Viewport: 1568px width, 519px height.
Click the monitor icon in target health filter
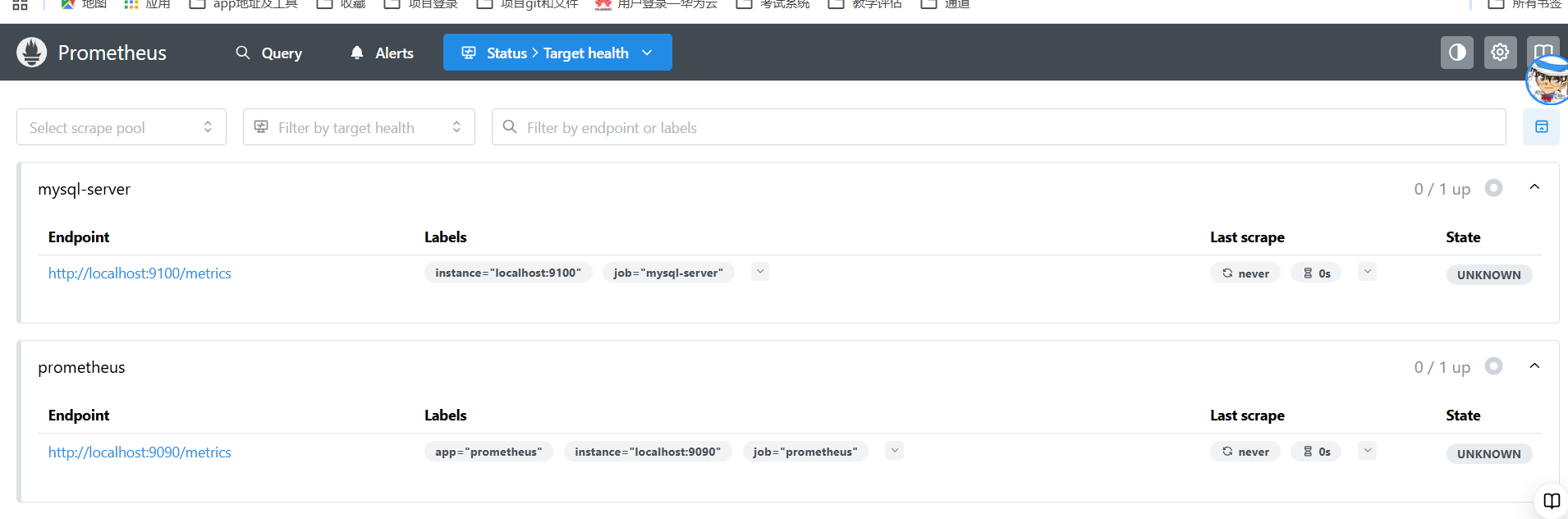[261, 127]
